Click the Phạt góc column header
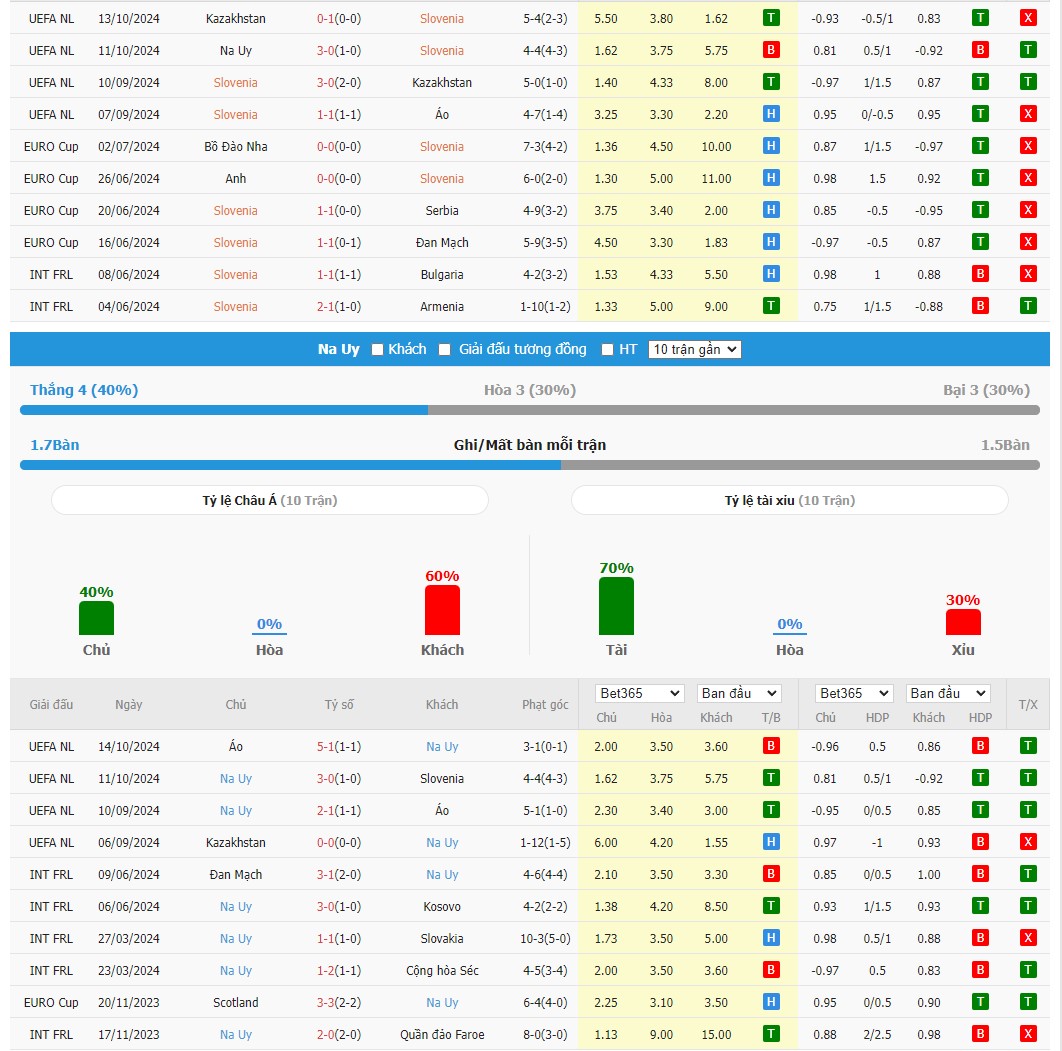1062x1051 pixels. pyautogui.click(x=545, y=704)
